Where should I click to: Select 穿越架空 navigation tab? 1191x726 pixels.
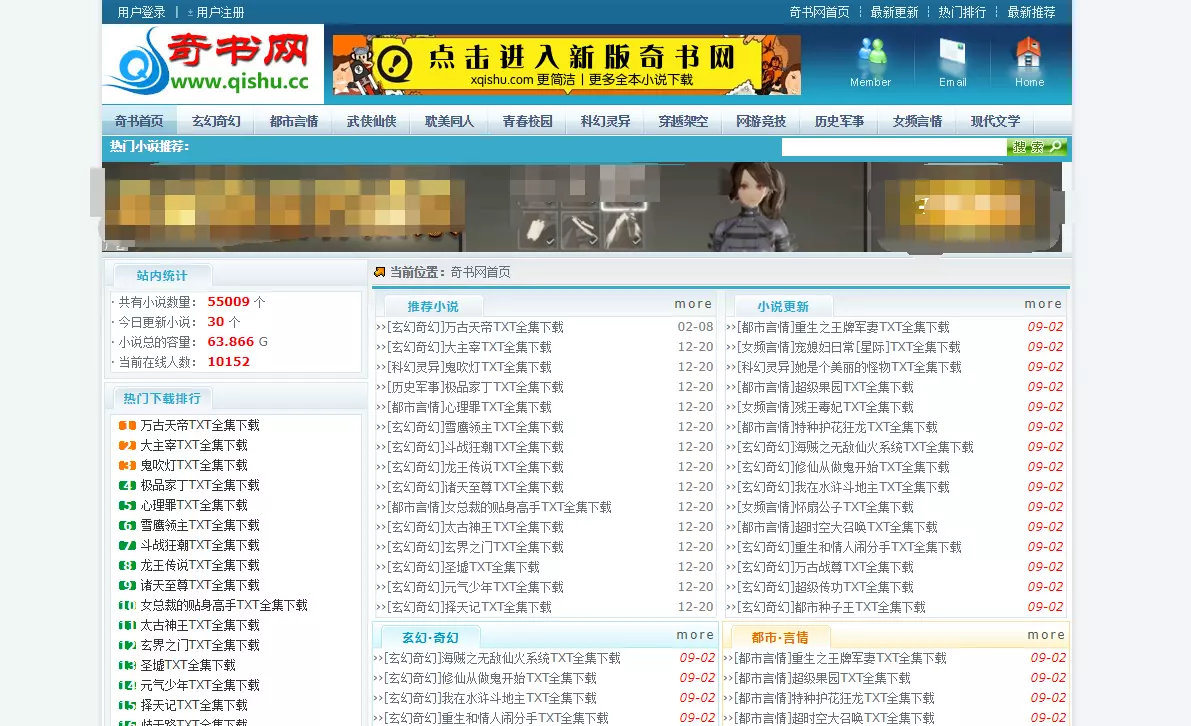[x=683, y=121]
